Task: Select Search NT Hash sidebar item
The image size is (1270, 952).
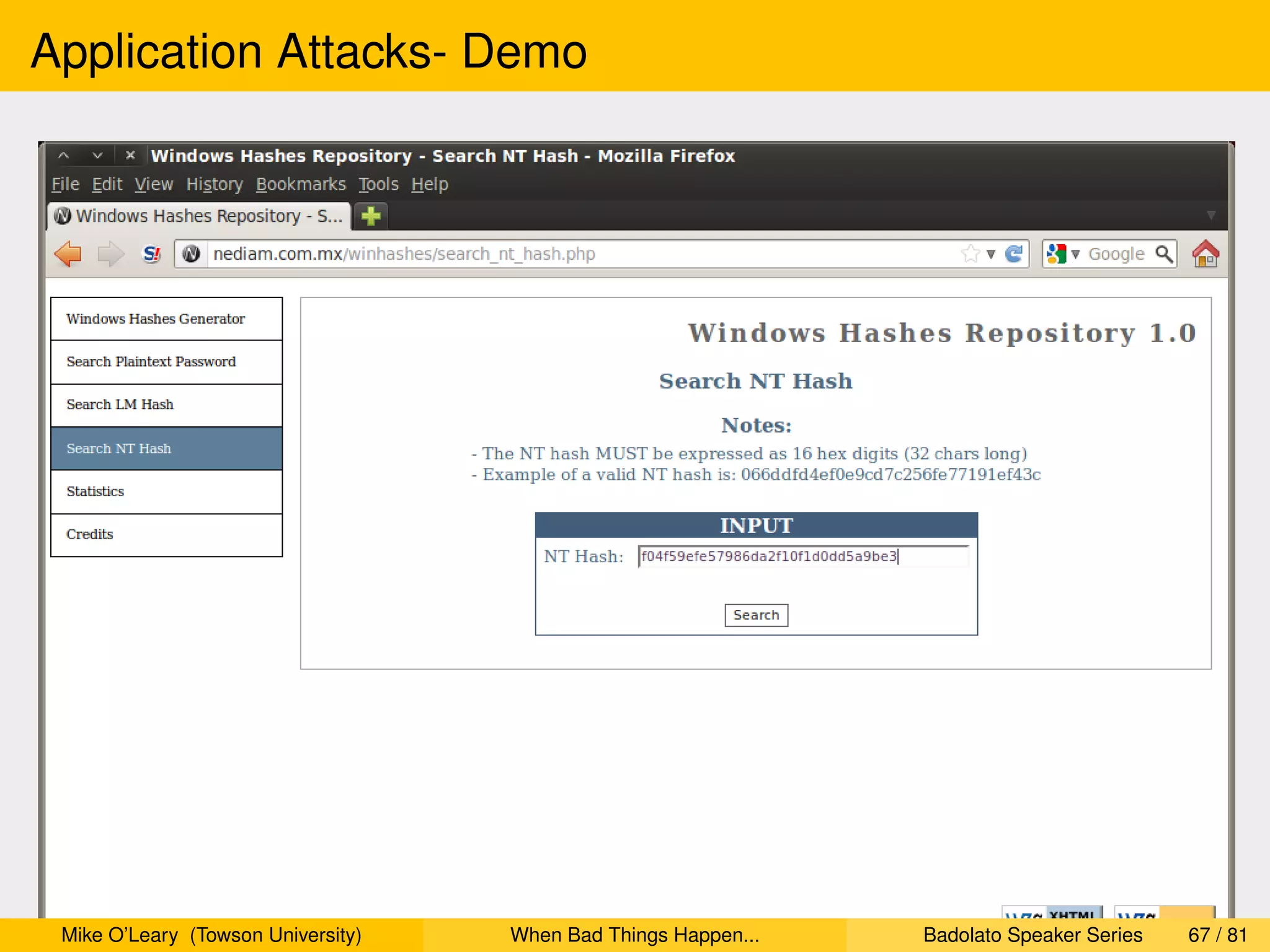Action: click(x=166, y=448)
